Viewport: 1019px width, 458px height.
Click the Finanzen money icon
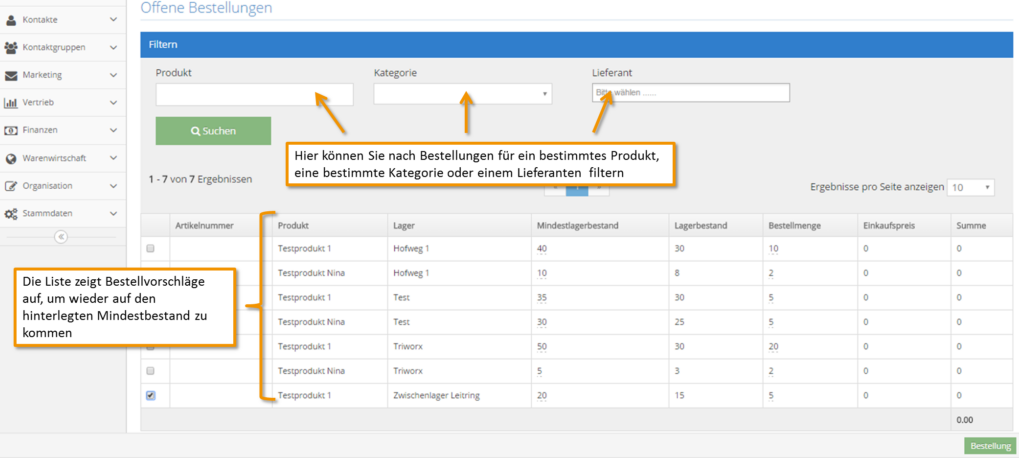point(10,130)
